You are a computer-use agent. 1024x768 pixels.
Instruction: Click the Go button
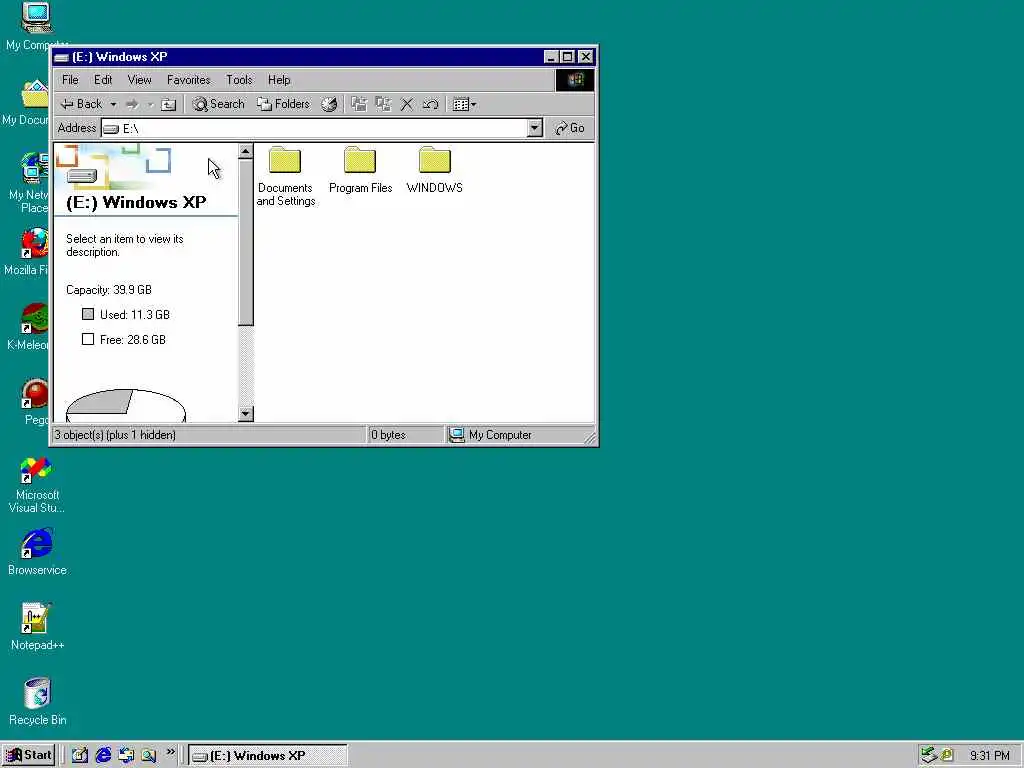coord(569,128)
